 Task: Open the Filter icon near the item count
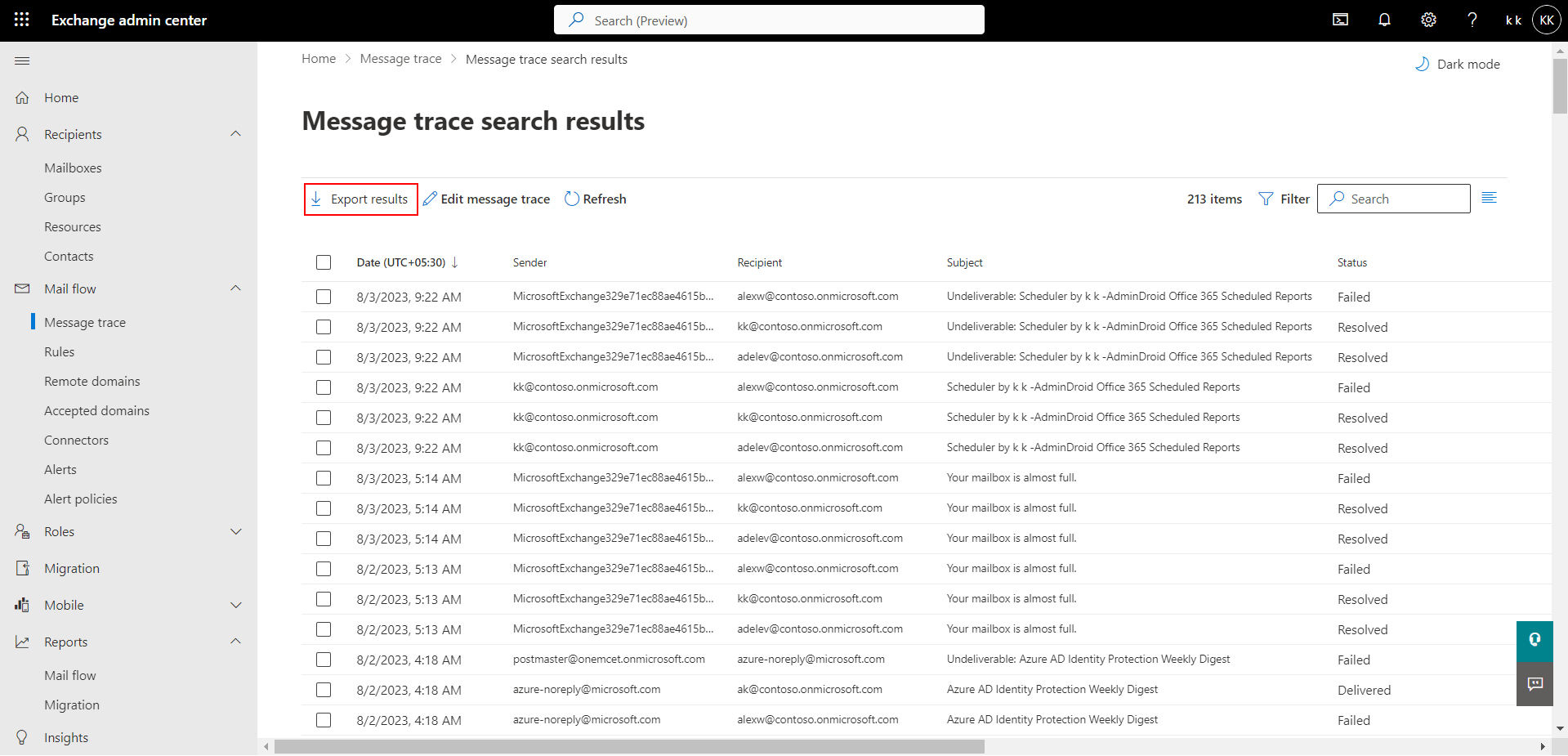[1265, 199]
